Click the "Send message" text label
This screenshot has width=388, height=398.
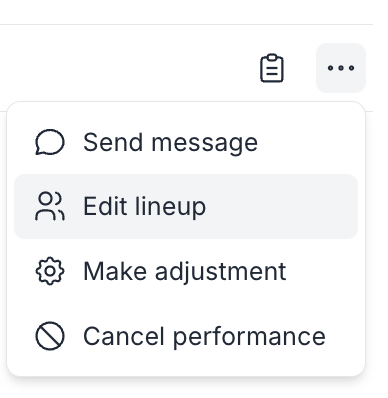[170, 143]
